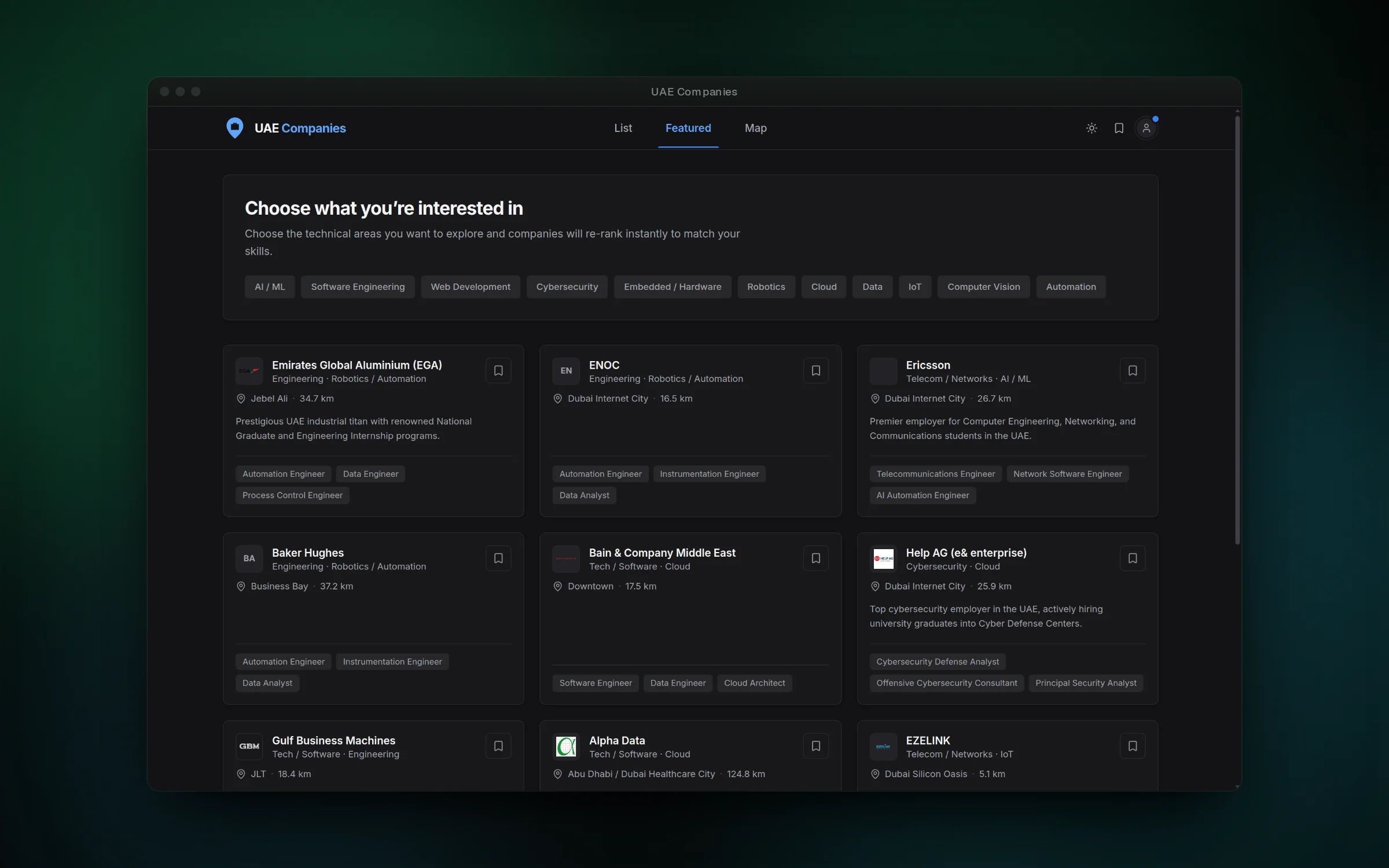Toggle the Cloud interest chip
Image resolution: width=1389 pixels, height=868 pixels.
pos(824,287)
